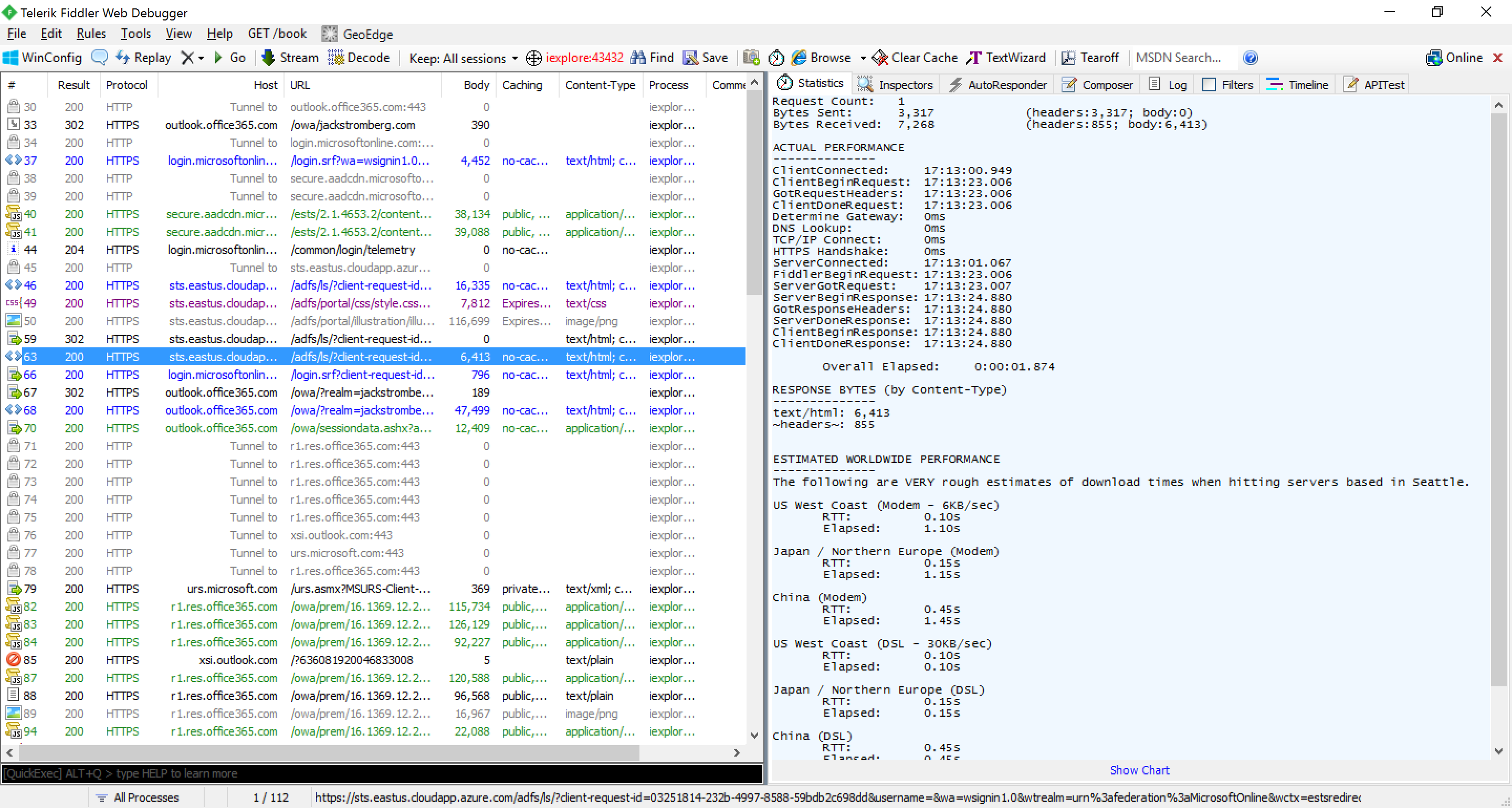Expand the Browse dropdown arrow
Viewport: 1512px width, 808px height.
(864, 58)
